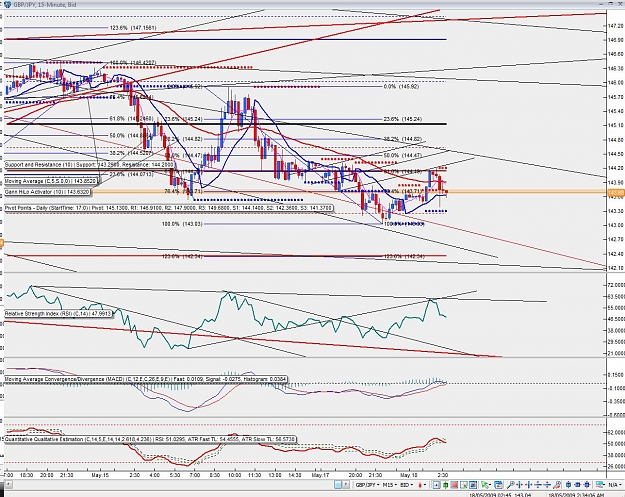Click the reset zoom magnifier with red mark
This screenshot has width=625, height=497.
pos(557,485)
